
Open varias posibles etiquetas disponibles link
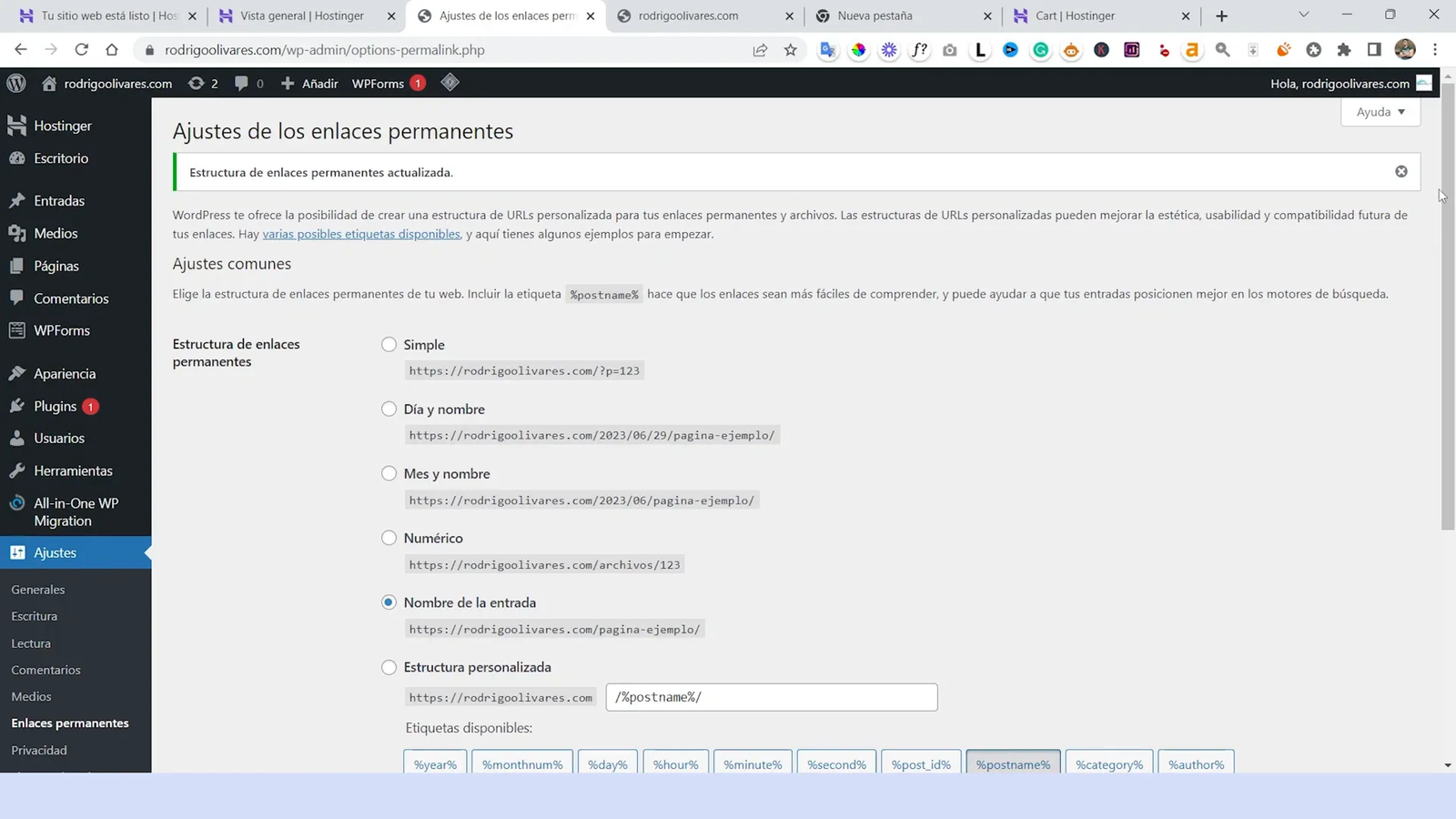[360, 234]
